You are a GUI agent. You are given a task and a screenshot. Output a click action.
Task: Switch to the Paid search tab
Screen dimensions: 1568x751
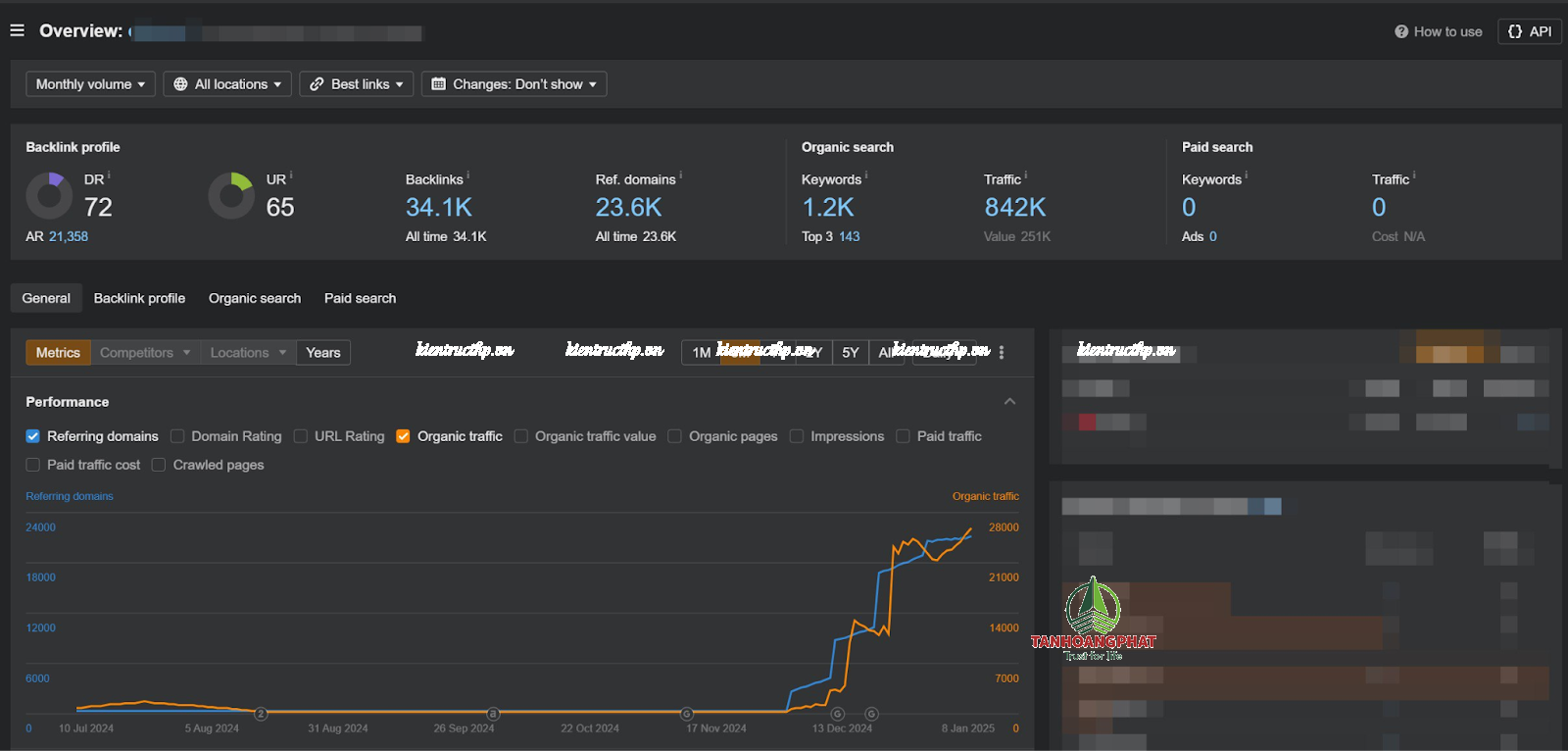(x=361, y=298)
